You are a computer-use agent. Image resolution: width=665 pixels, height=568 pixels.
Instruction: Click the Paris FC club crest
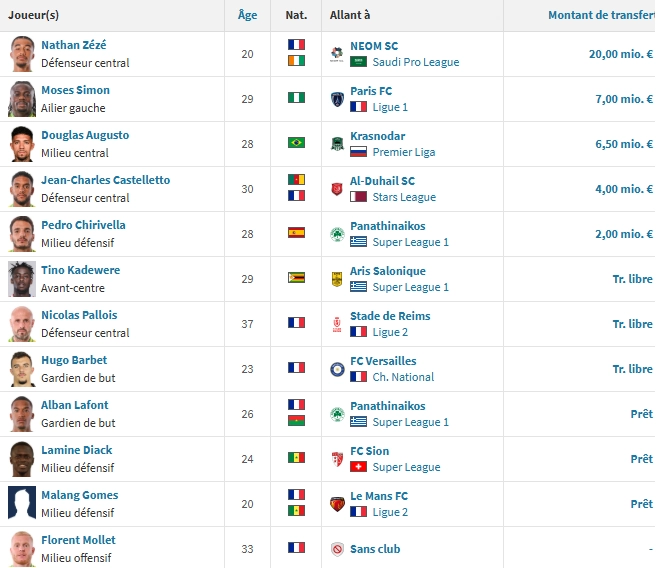tap(337, 98)
